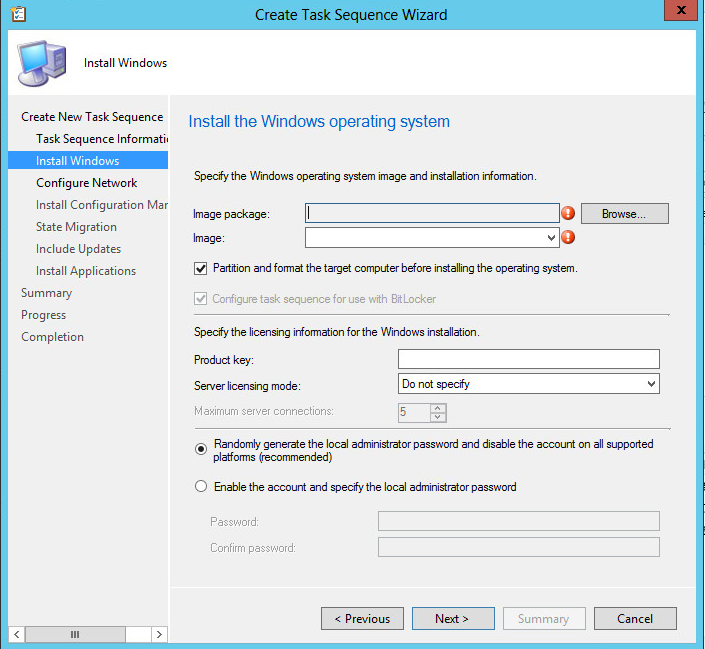Click the sidebar scrollbar right arrow
Viewport: 705px width, 649px height.
159,634
